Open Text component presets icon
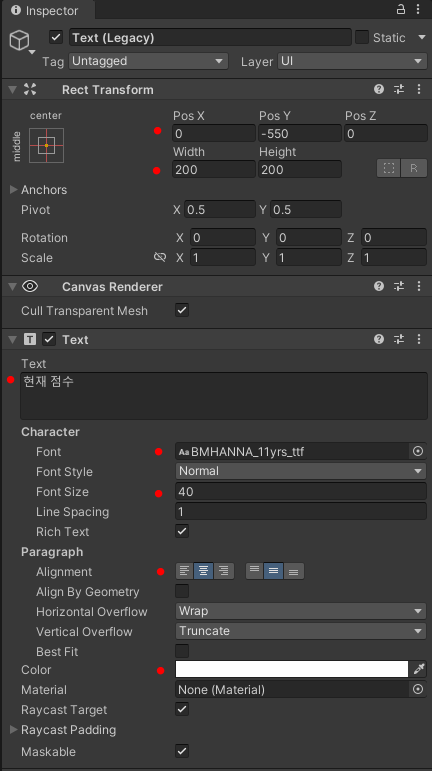 (399, 339)
